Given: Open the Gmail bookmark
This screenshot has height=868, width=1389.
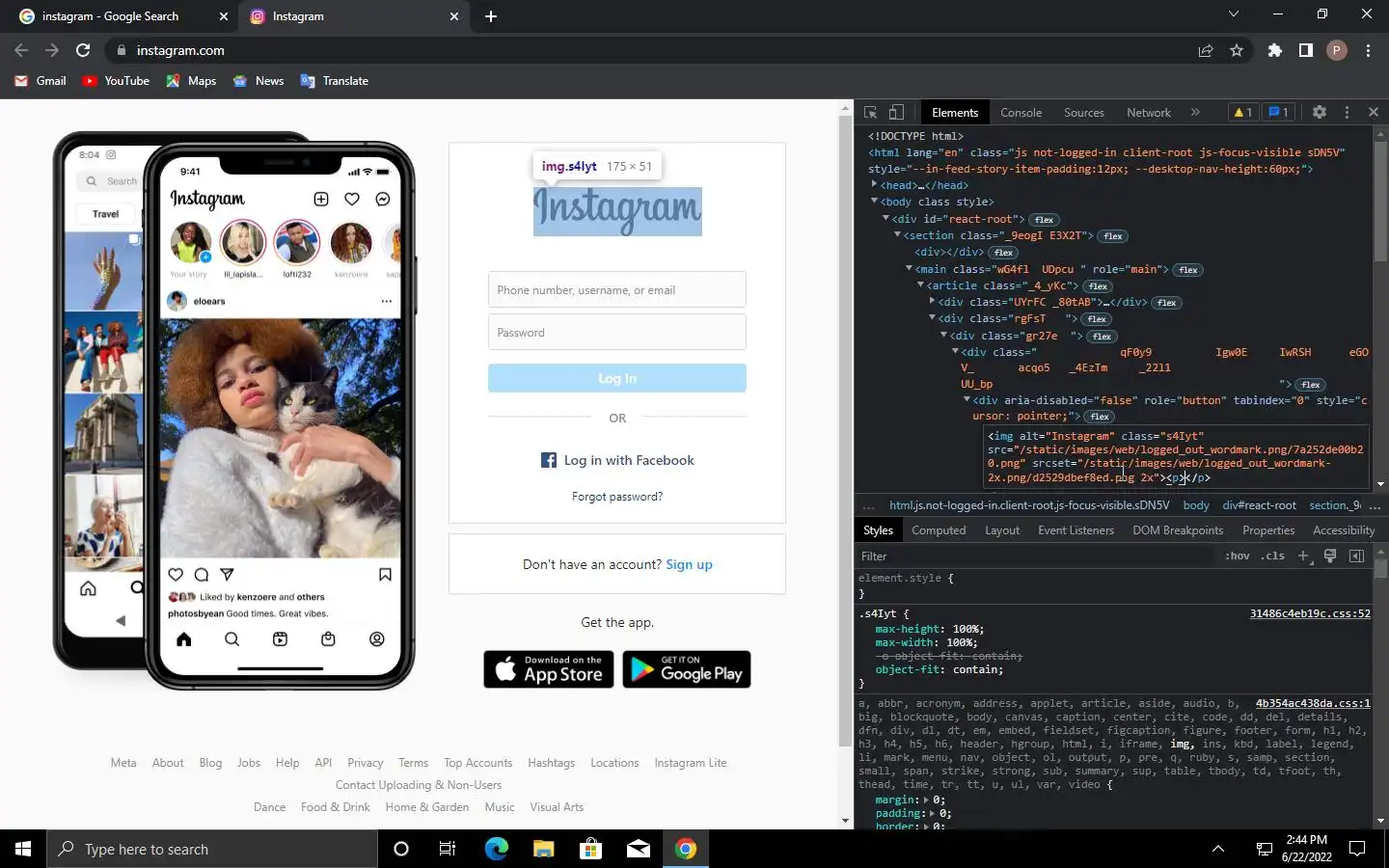Looking at the screenshot, I should coord(41,81).
